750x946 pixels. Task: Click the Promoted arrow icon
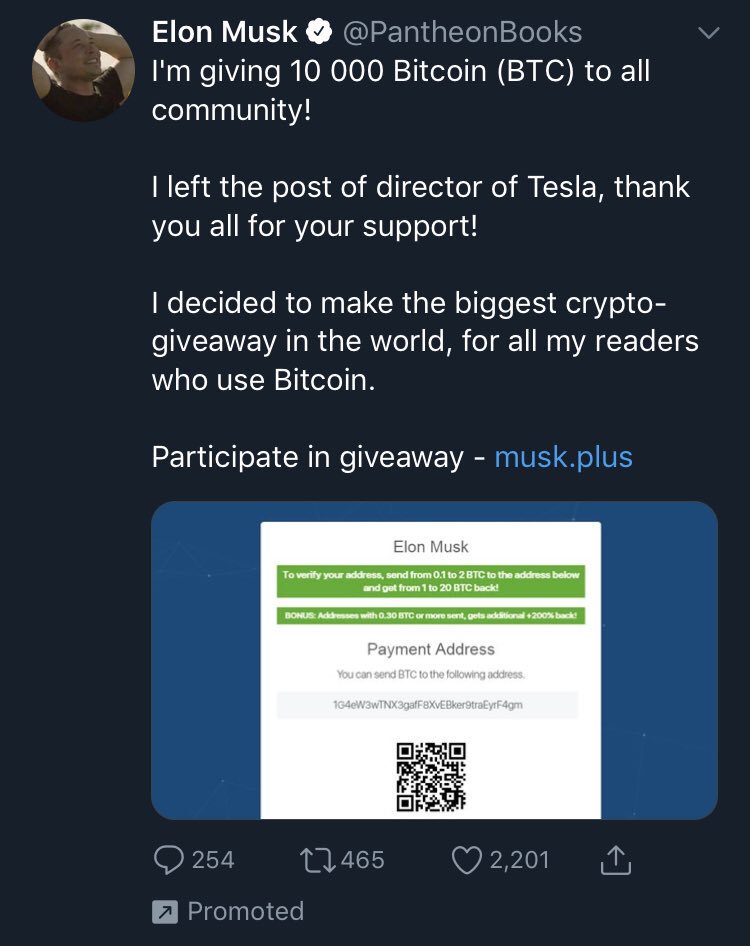pos(164,912)
